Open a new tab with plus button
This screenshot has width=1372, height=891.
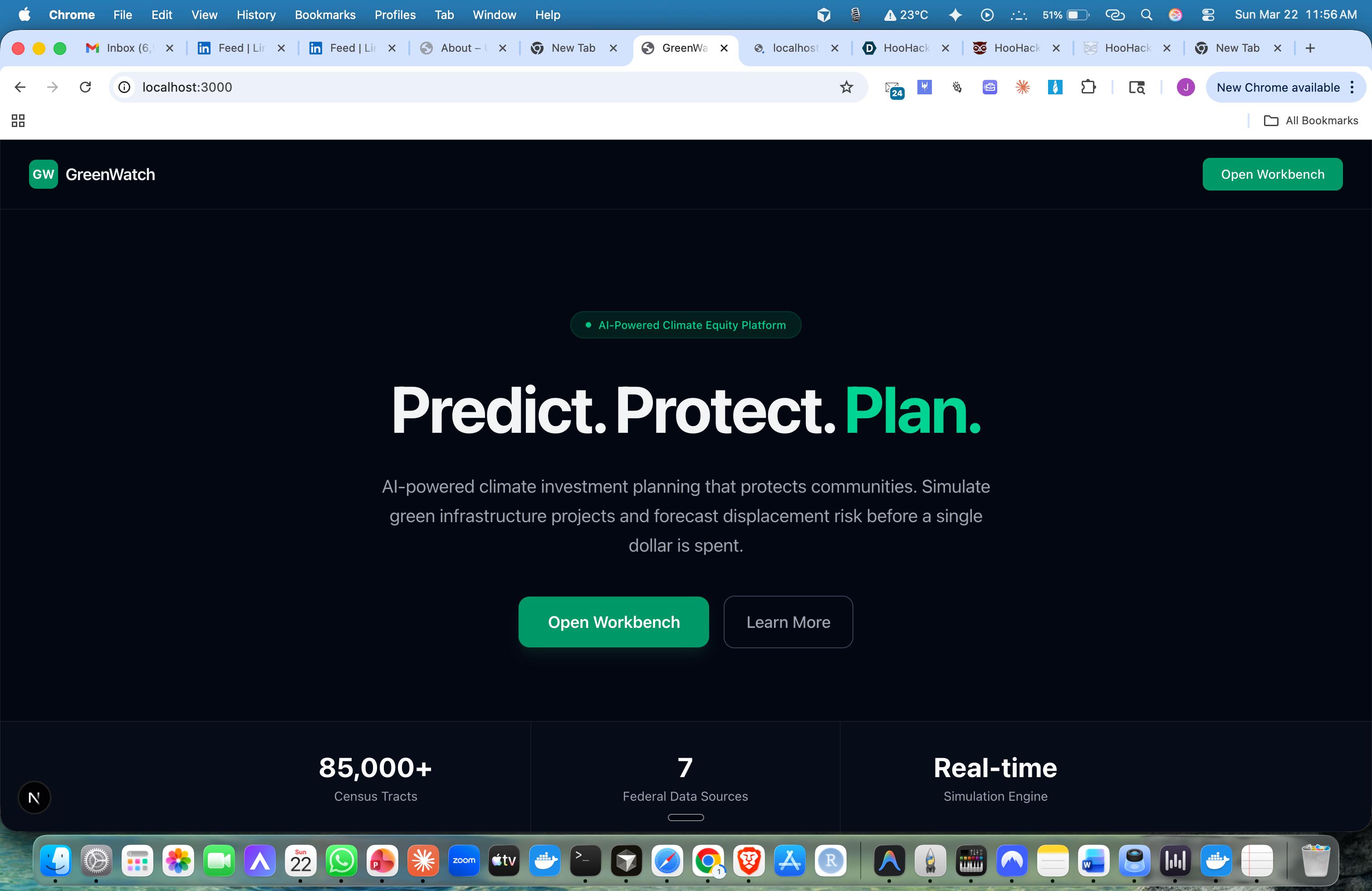[x=1310, y=49]
